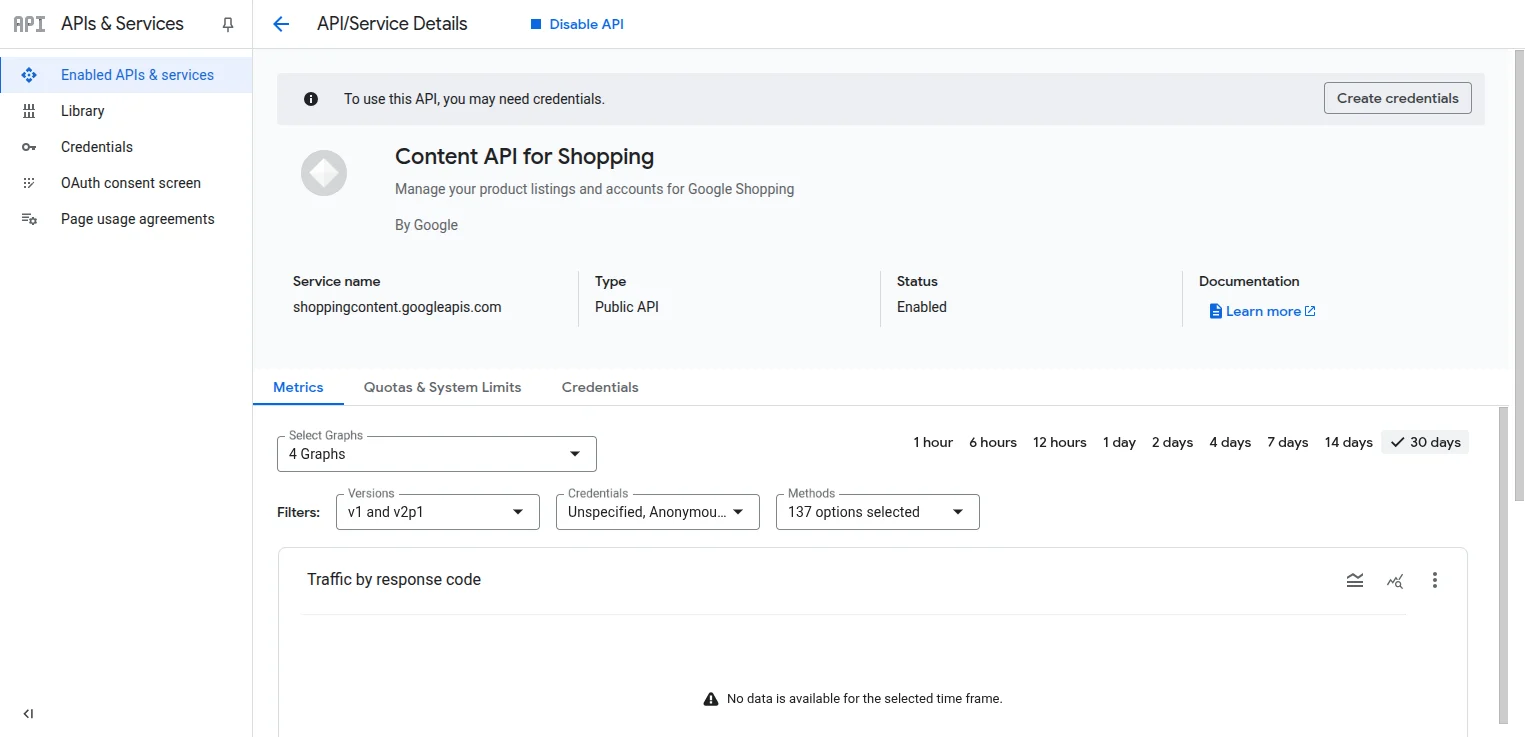Enable the 14 days time range
Image resolution: width=1525 pixels, height=737 pixels.
(1348, 442)
